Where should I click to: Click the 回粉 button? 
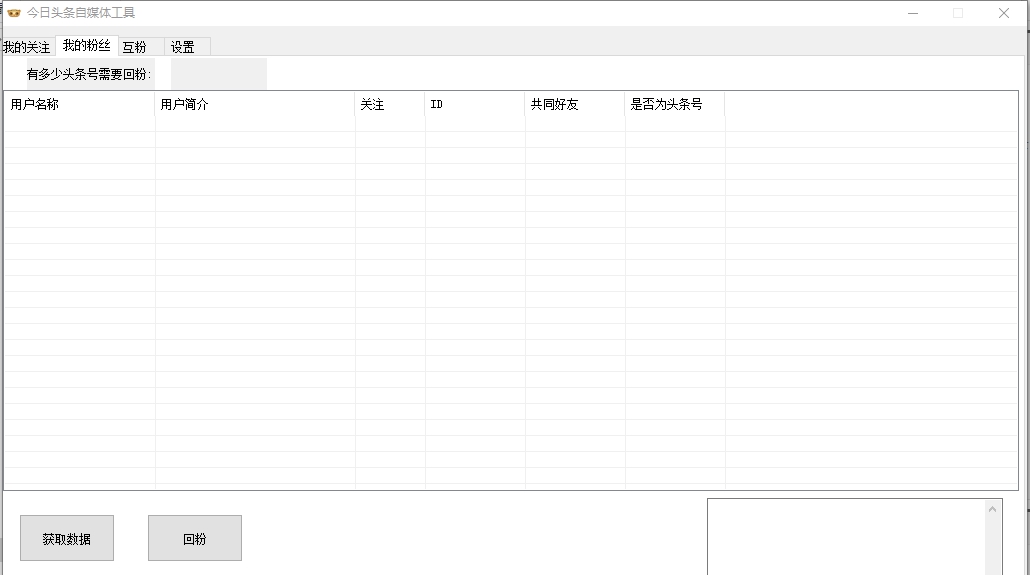(195, 538)
